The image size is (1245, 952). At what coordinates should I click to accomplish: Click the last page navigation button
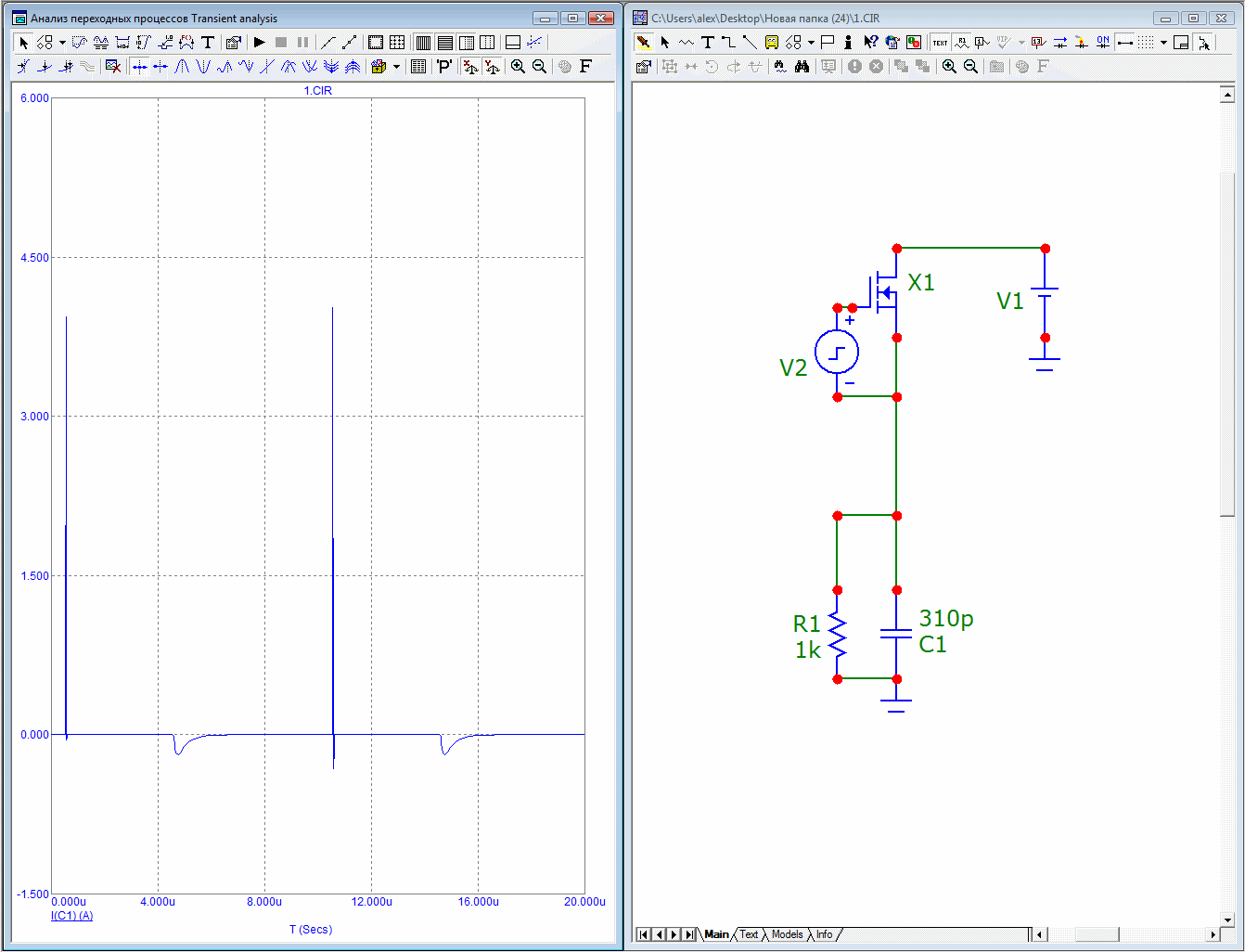point(688,934)
